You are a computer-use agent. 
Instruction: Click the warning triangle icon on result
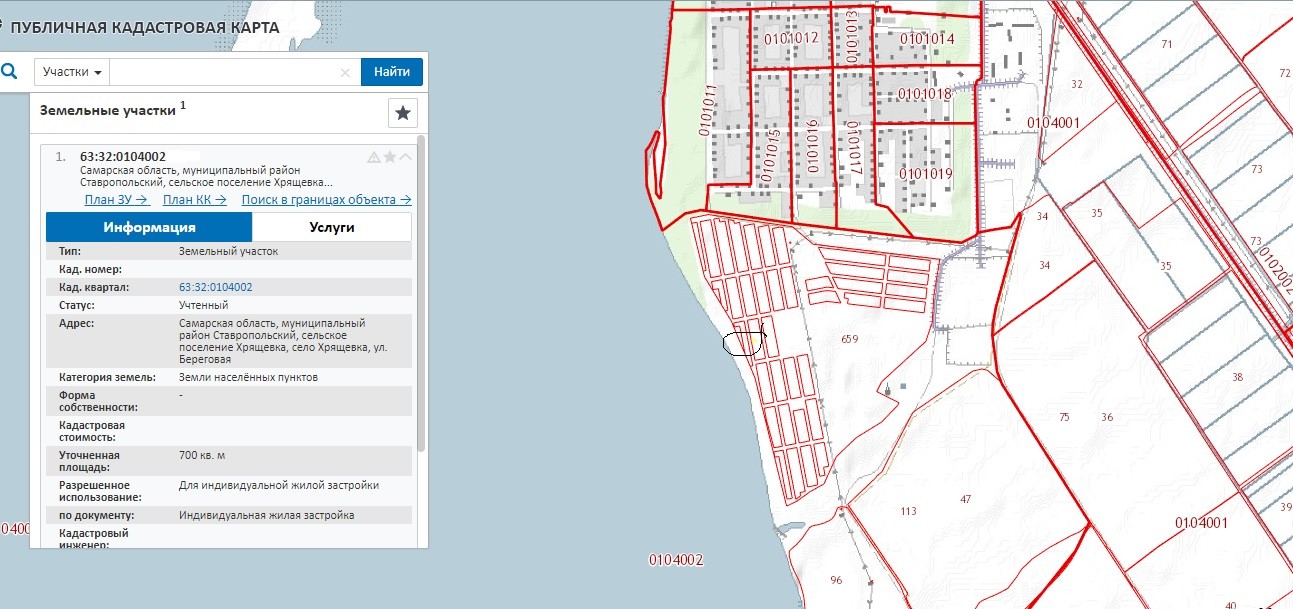pyautogui.click(x=374, y=157)
